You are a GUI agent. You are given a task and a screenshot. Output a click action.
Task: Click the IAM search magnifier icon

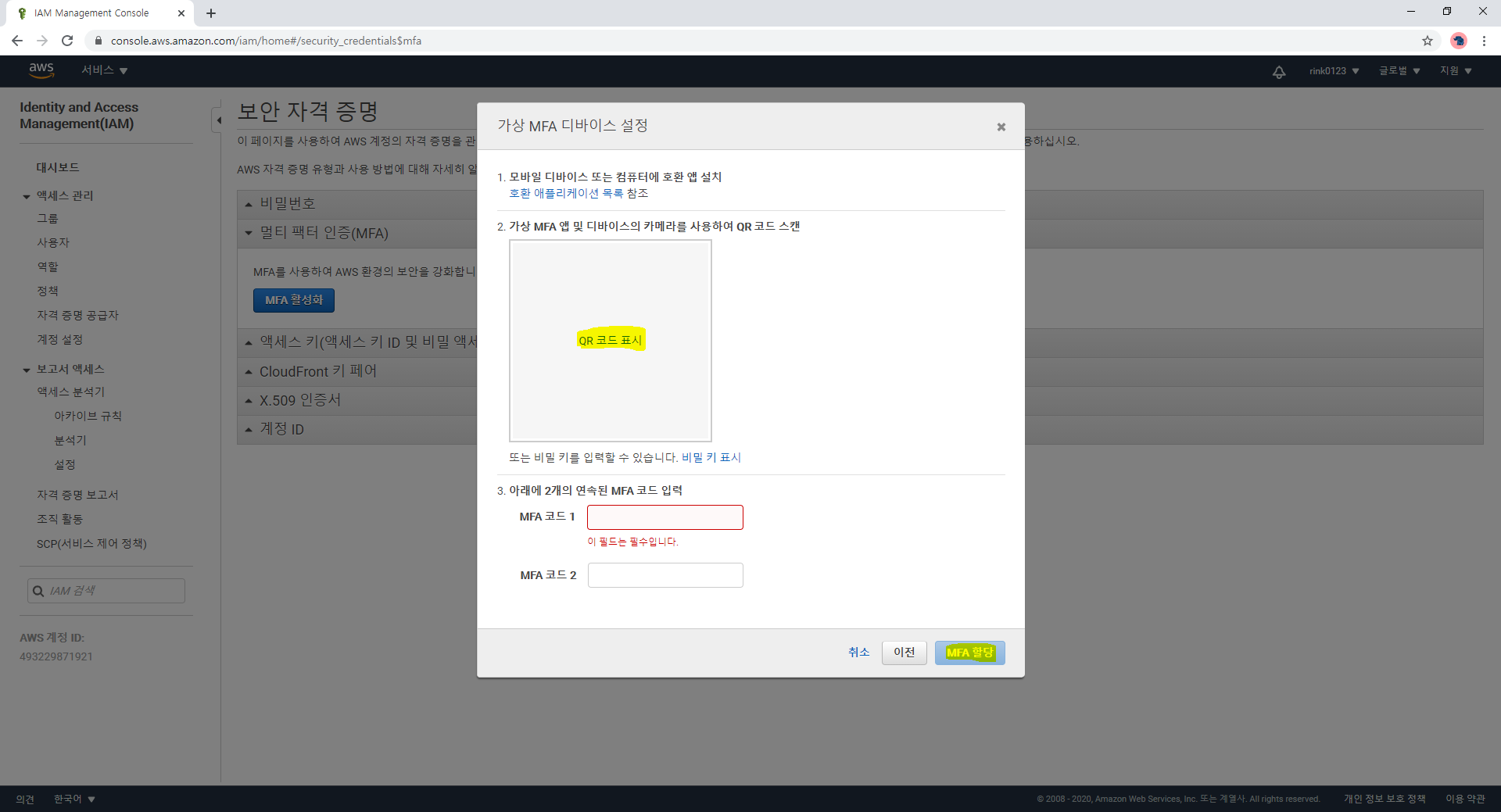(x=38, y=591)
